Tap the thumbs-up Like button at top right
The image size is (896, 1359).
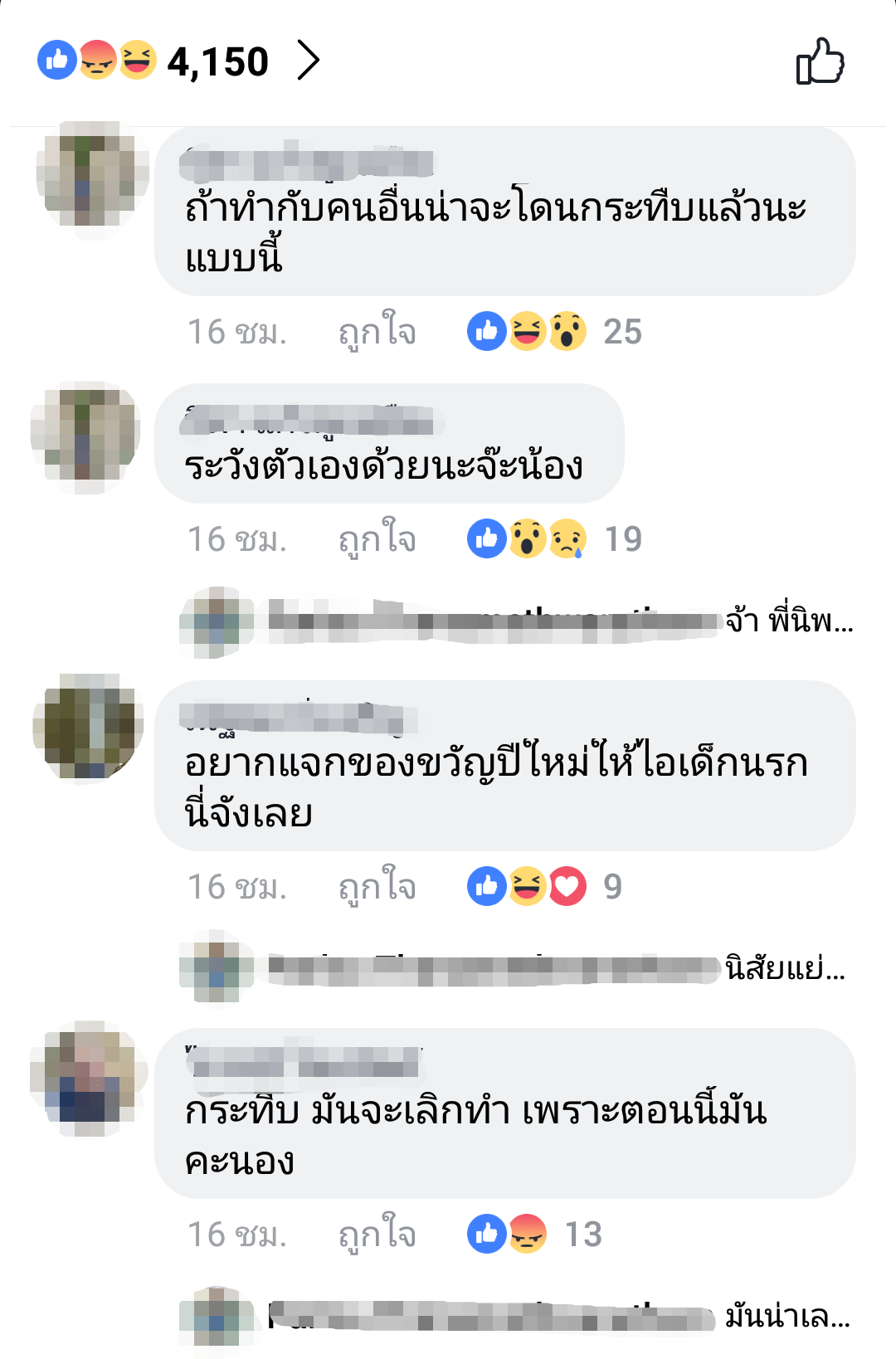coord(820,61)
